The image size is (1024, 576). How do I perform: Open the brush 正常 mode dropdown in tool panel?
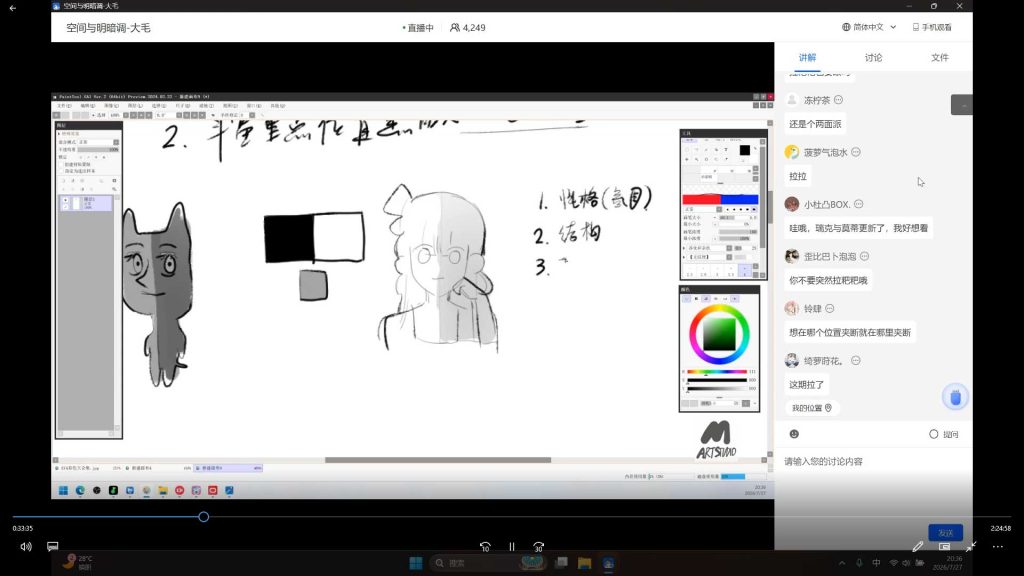click(703, 209)
